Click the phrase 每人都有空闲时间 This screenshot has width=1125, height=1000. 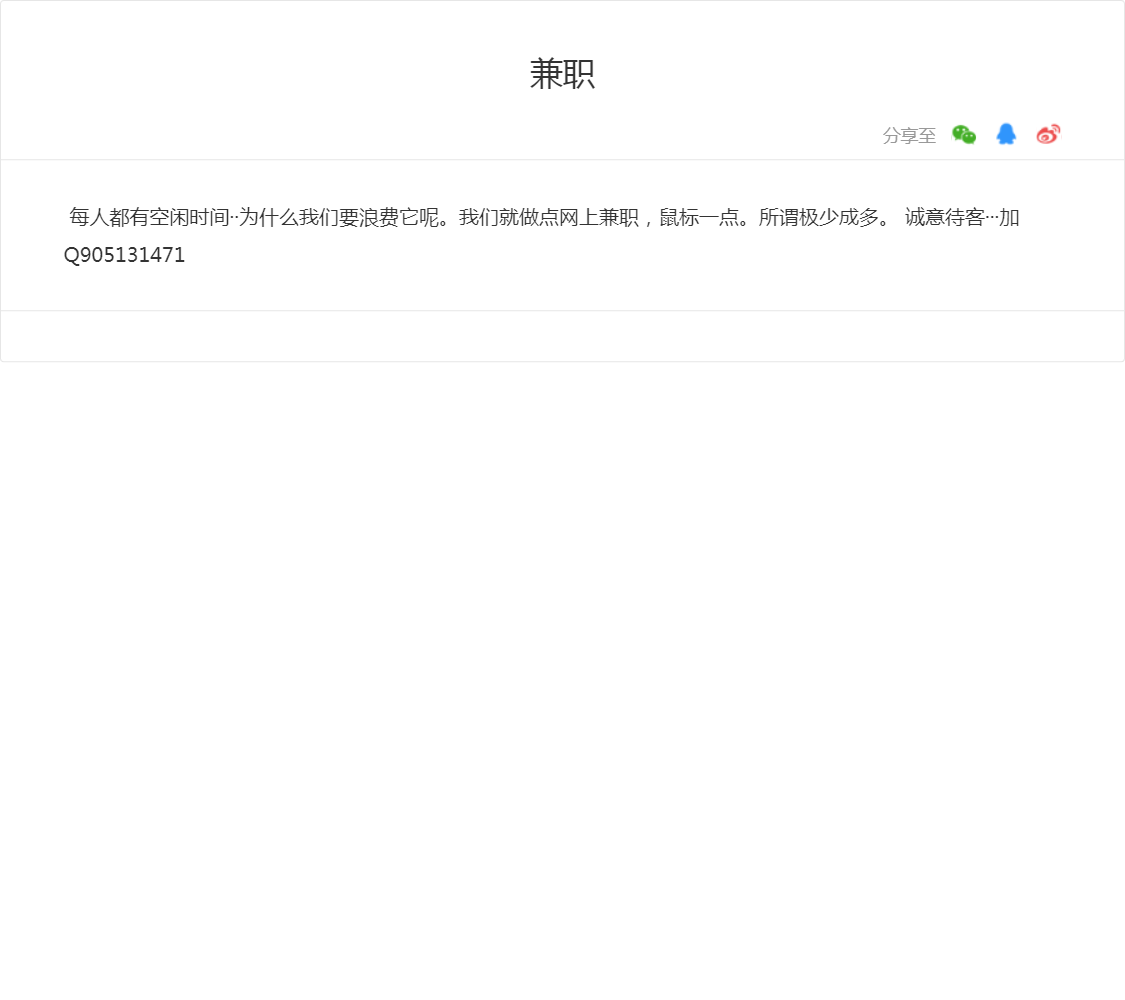pos(149,218)
